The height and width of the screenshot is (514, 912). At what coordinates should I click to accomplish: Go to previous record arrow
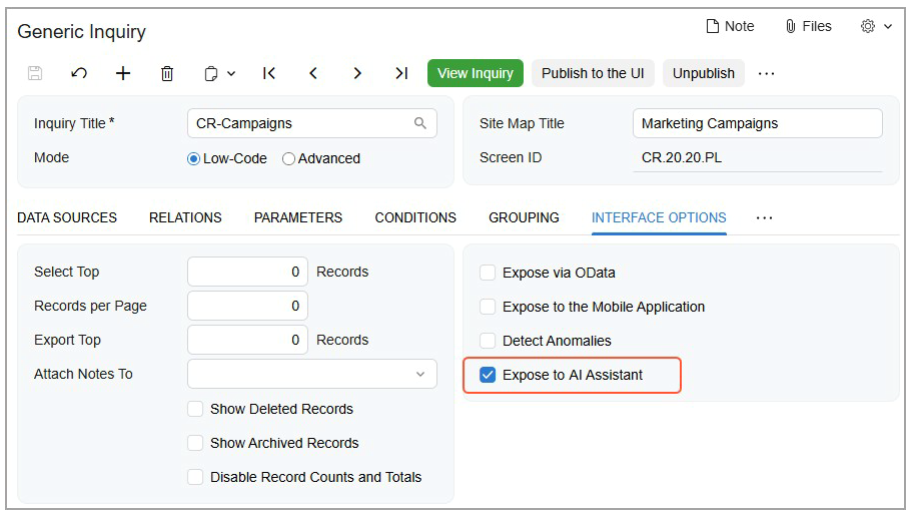point(313,73)
